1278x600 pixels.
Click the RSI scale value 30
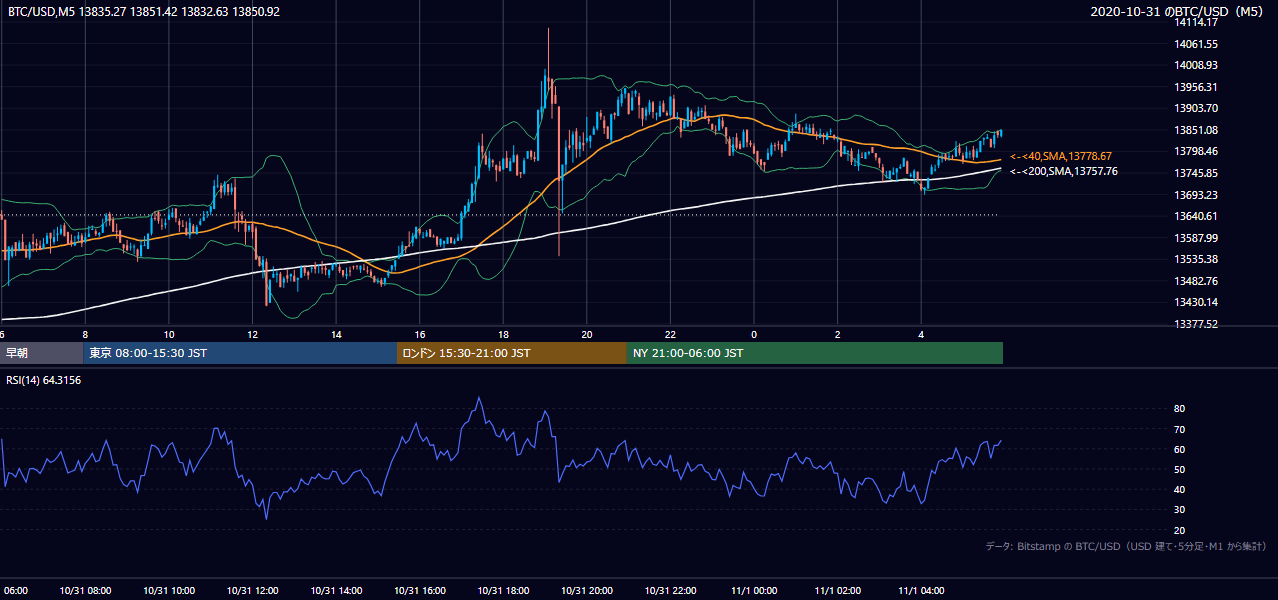click(x=1179, y=510)
